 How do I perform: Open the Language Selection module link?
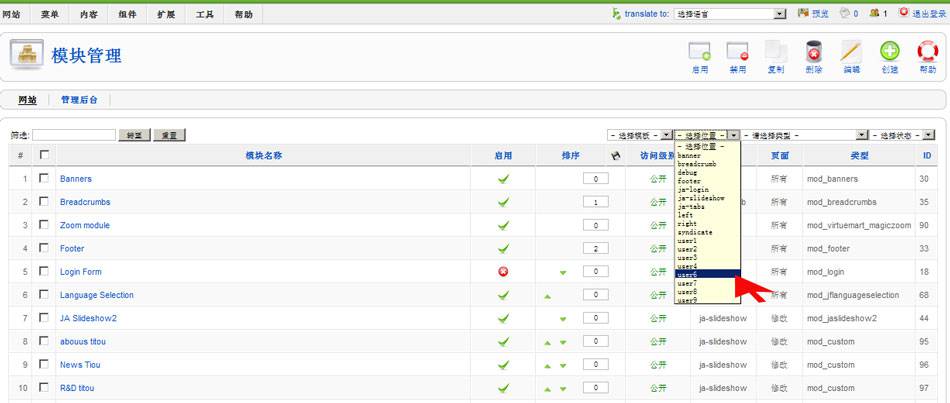[x=97, y=295]
